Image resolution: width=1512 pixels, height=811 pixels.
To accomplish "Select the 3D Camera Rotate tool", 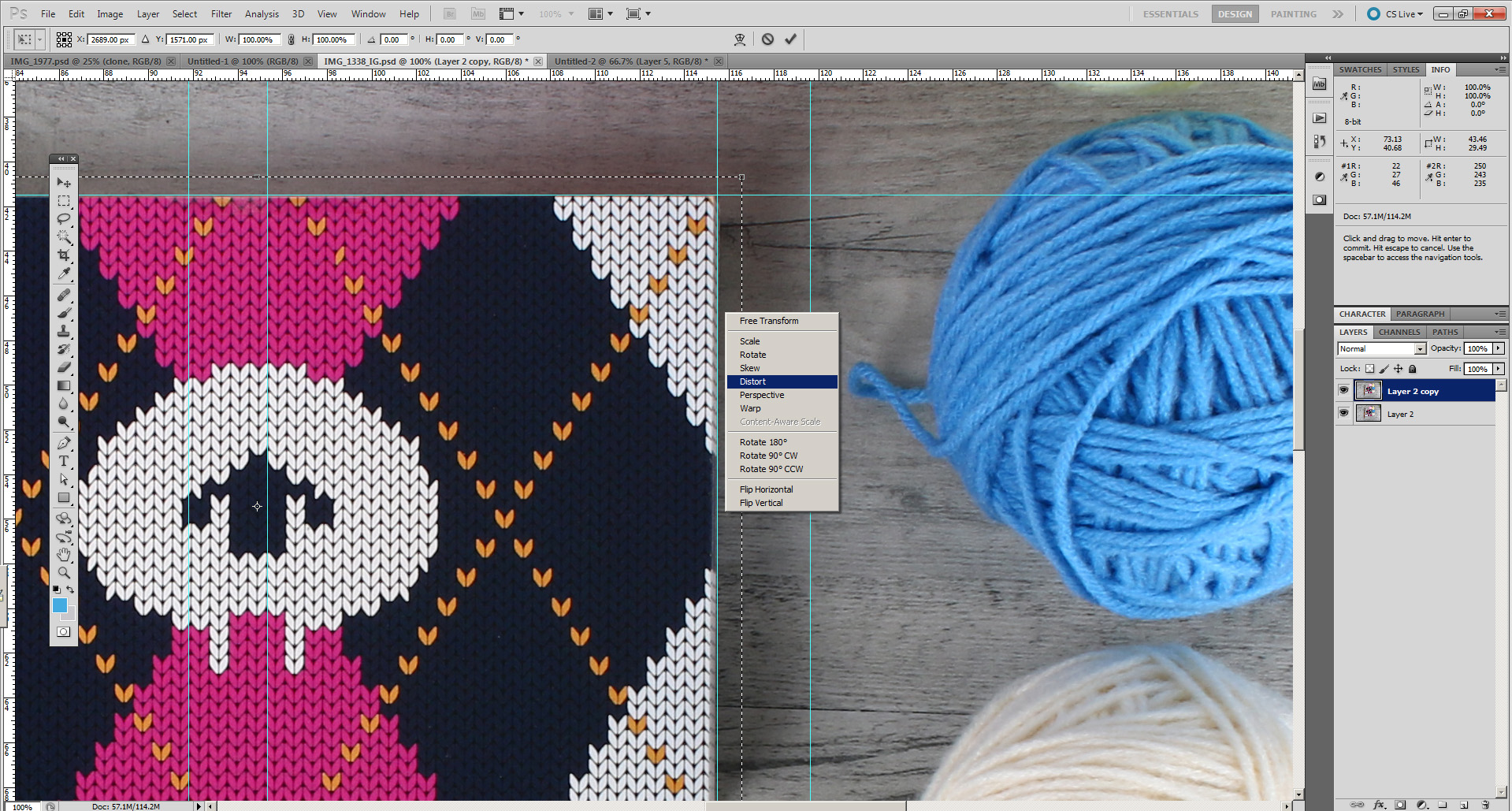I will 64,537.
